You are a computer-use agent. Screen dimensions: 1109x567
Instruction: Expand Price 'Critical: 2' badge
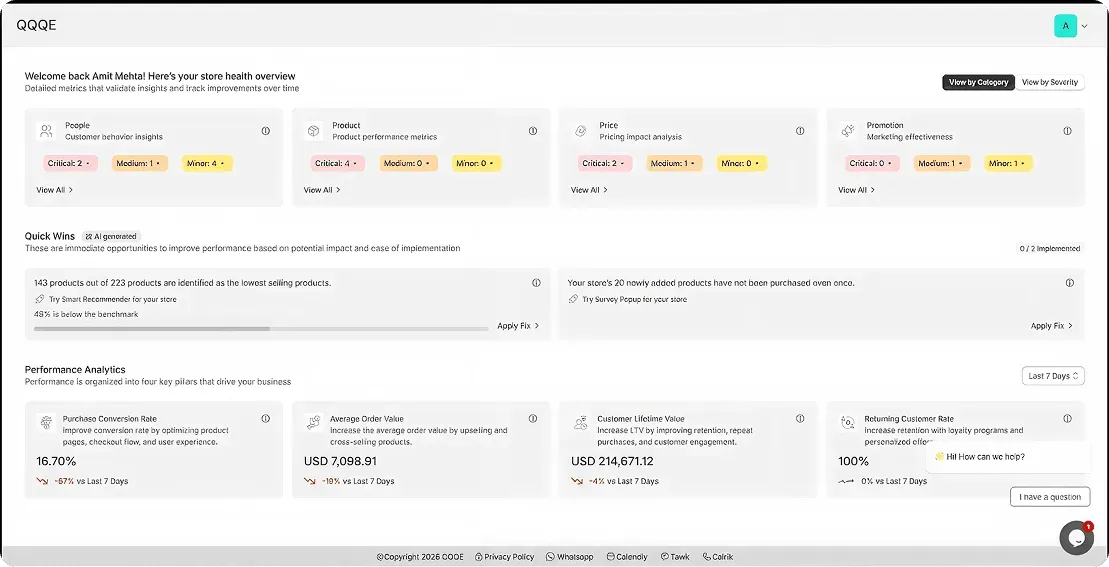tap(605, 163)
